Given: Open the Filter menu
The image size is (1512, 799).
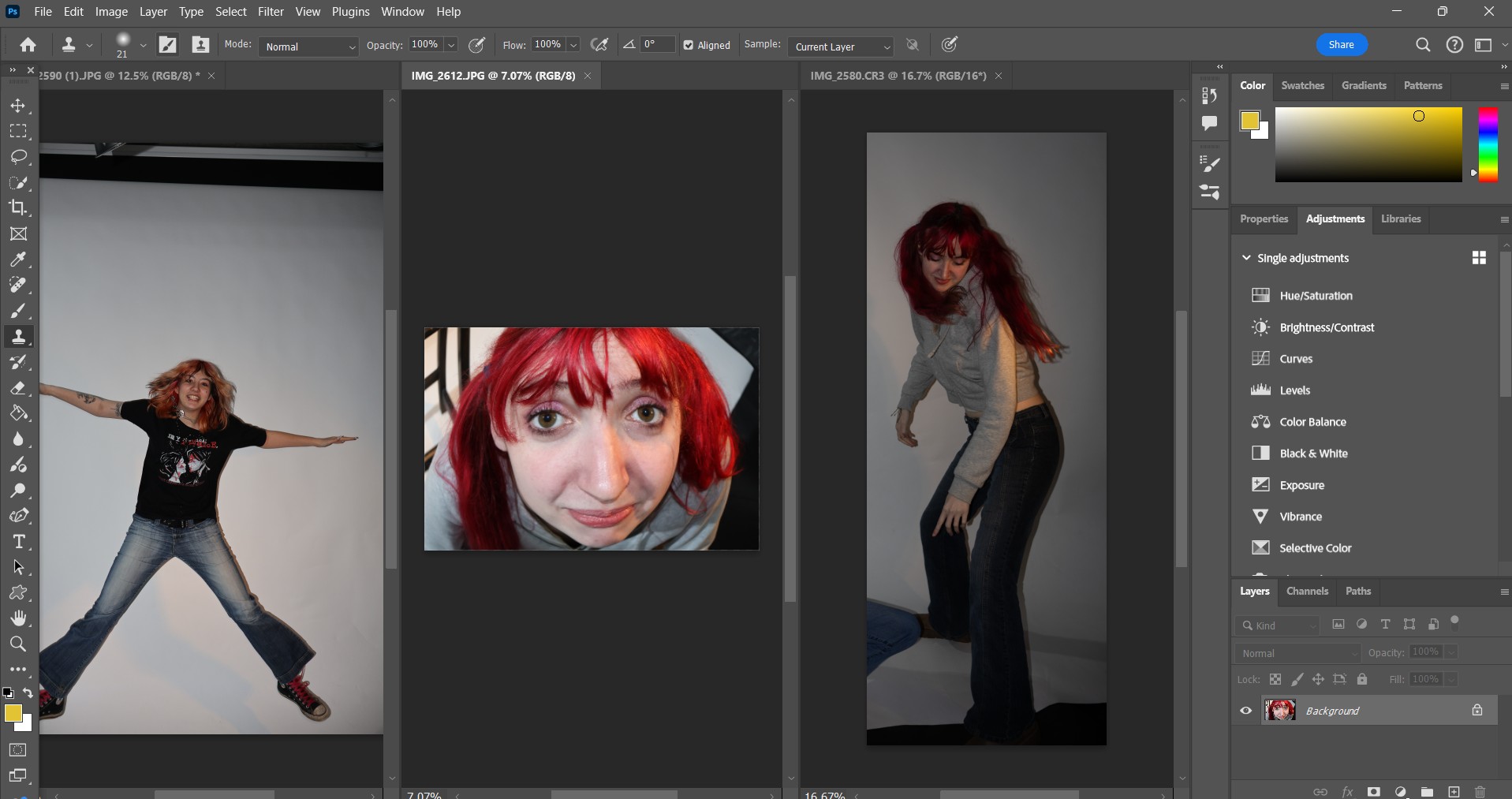Looking at the screenshot, I should (270, 12).
